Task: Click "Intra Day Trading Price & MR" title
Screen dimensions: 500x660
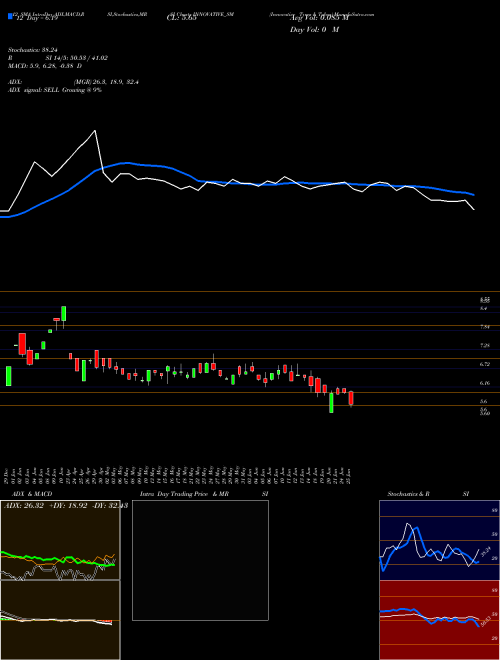Action: [x=184, y=494]
